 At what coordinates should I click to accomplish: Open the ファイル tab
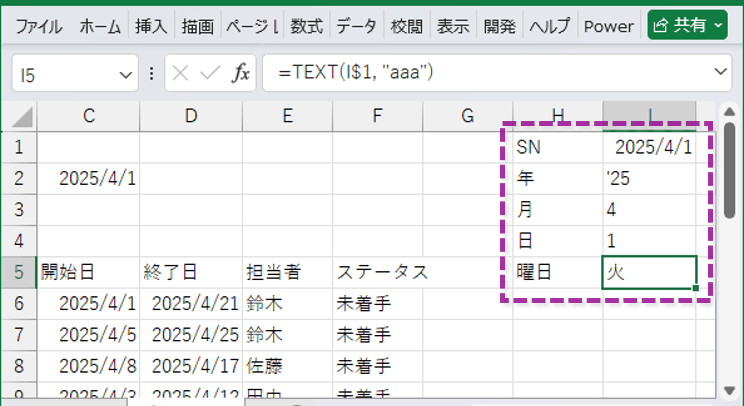(x=39, y=26)
